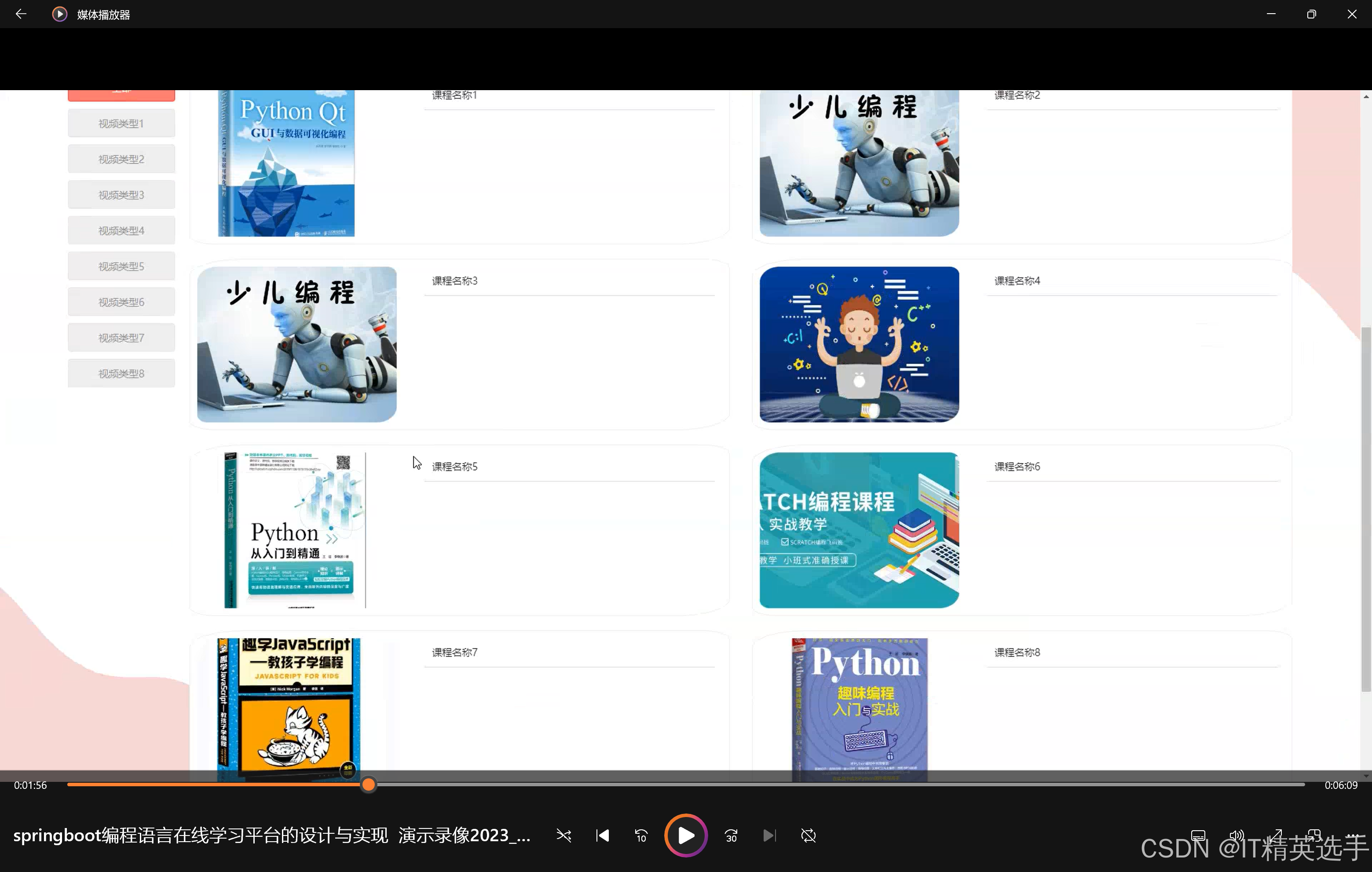Open the SCRATCH 编程课程 teal banner thumbnail
Image resolution: width=1372 pixels, height=872 pixels.
859,530
